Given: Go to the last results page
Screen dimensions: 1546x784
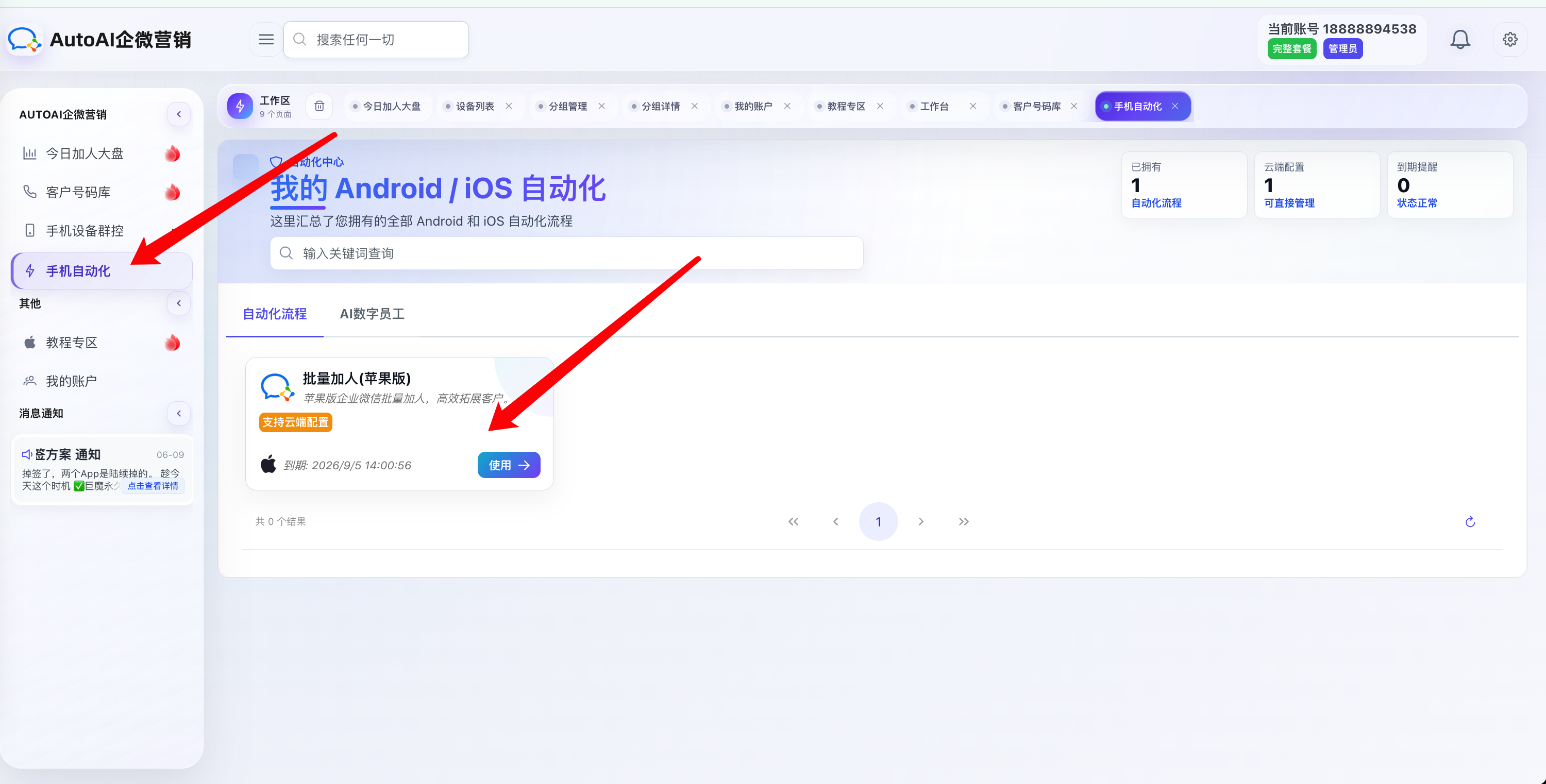Looking at the screenshot, I should (x=964, y=522).
